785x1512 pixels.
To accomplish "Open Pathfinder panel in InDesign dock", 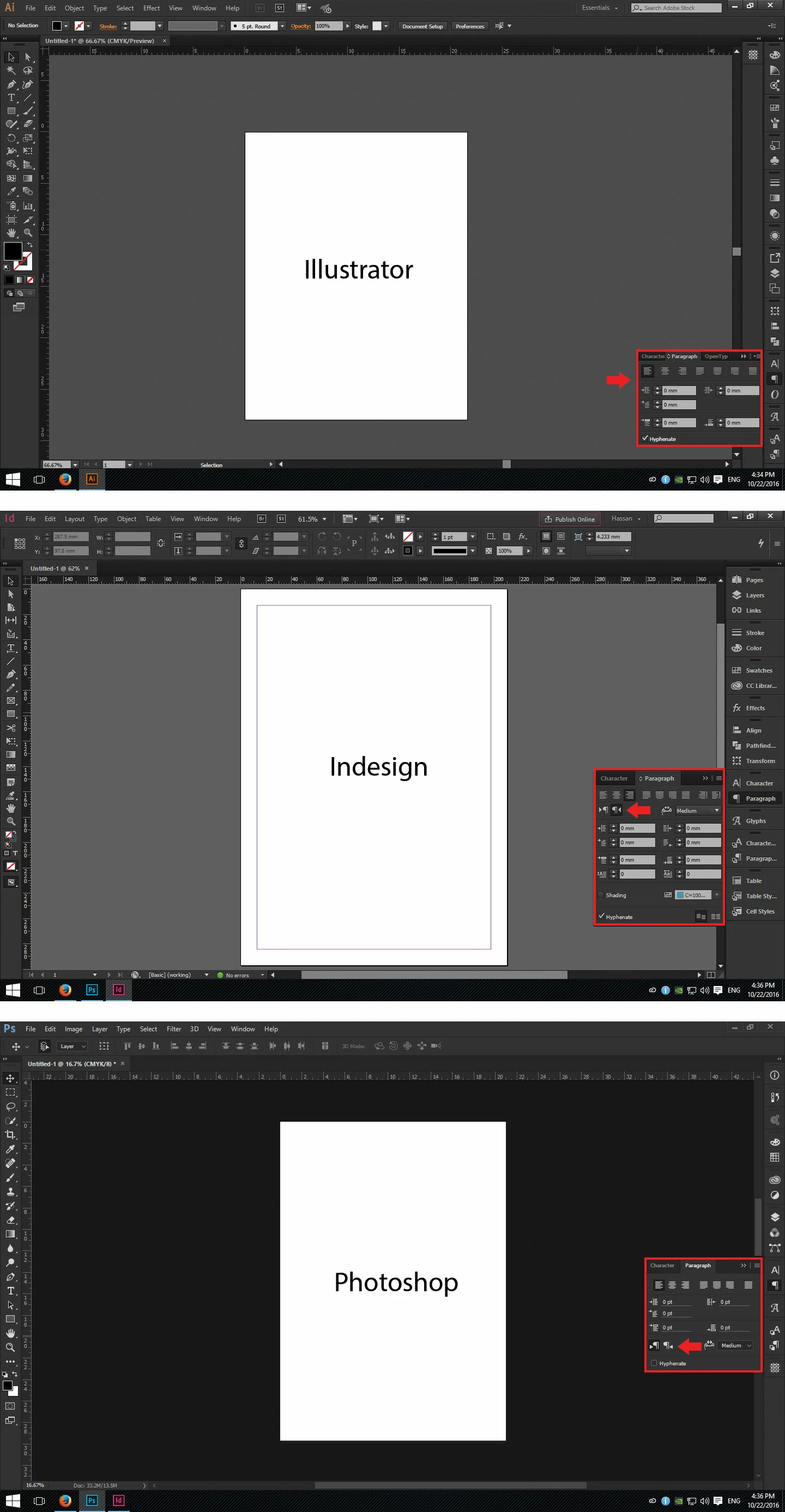I will (755, 746).
